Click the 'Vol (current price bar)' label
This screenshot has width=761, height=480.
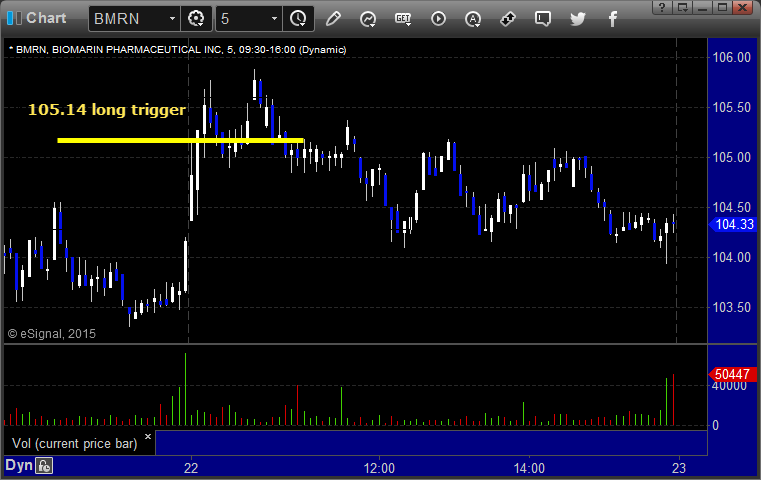75,444
